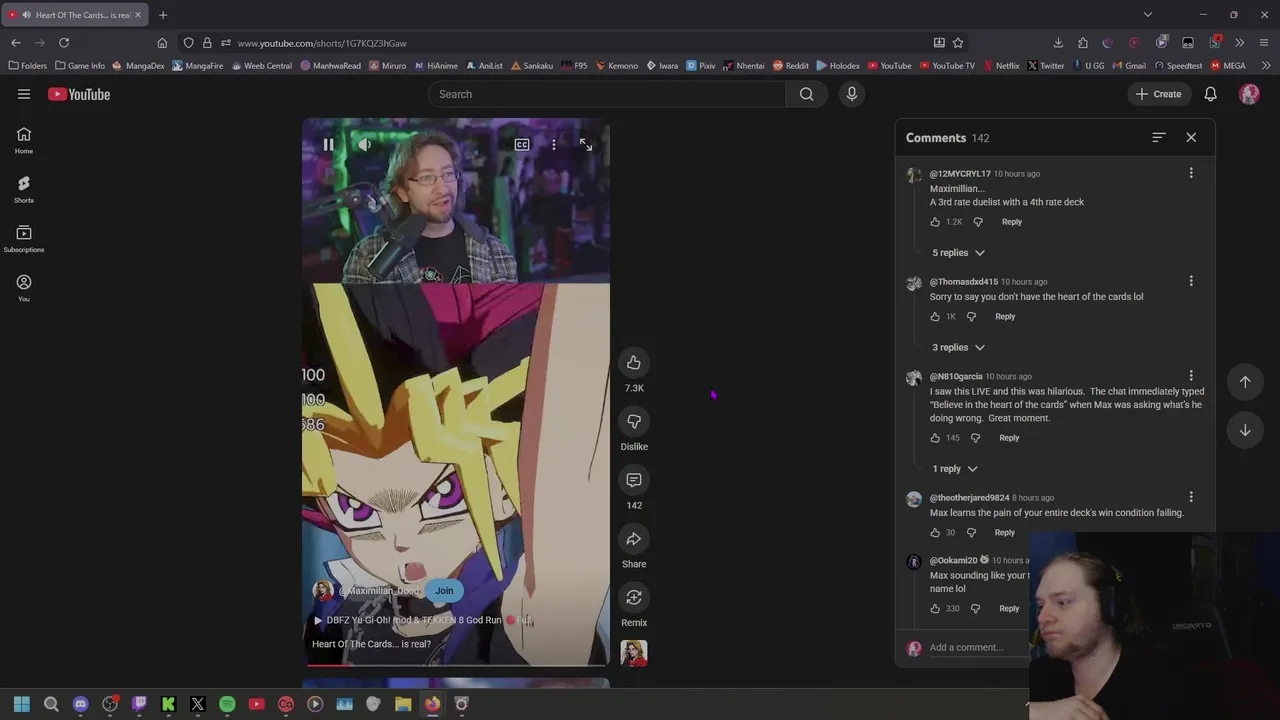This screenshot has height=720, width=1280.
Task: Open Discord from the taskbar
Action: coord(81,704)
